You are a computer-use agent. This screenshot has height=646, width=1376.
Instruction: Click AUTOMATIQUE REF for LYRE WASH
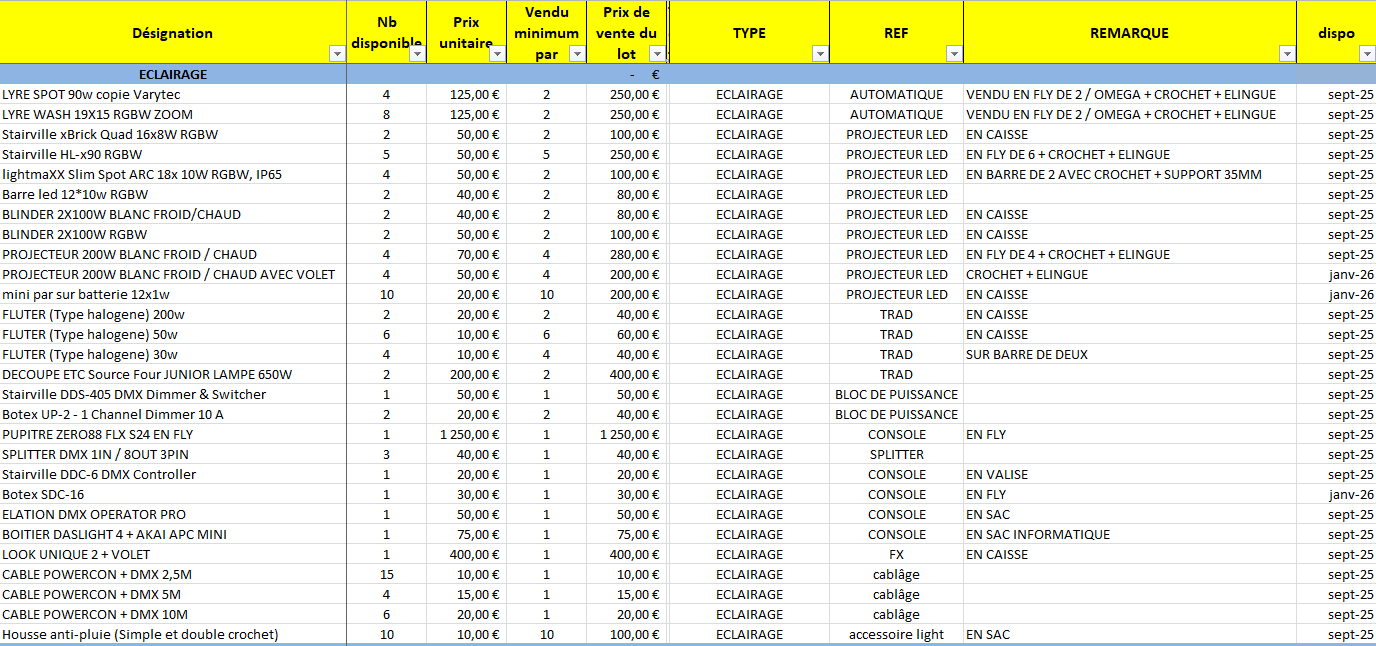[x=897, y=114]
